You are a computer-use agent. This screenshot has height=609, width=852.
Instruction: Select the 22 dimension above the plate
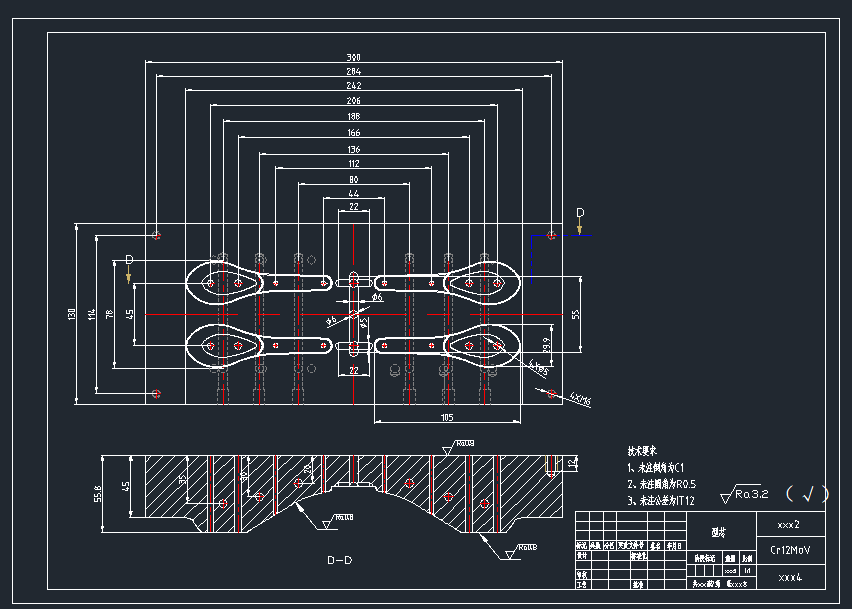pos(354,206)
